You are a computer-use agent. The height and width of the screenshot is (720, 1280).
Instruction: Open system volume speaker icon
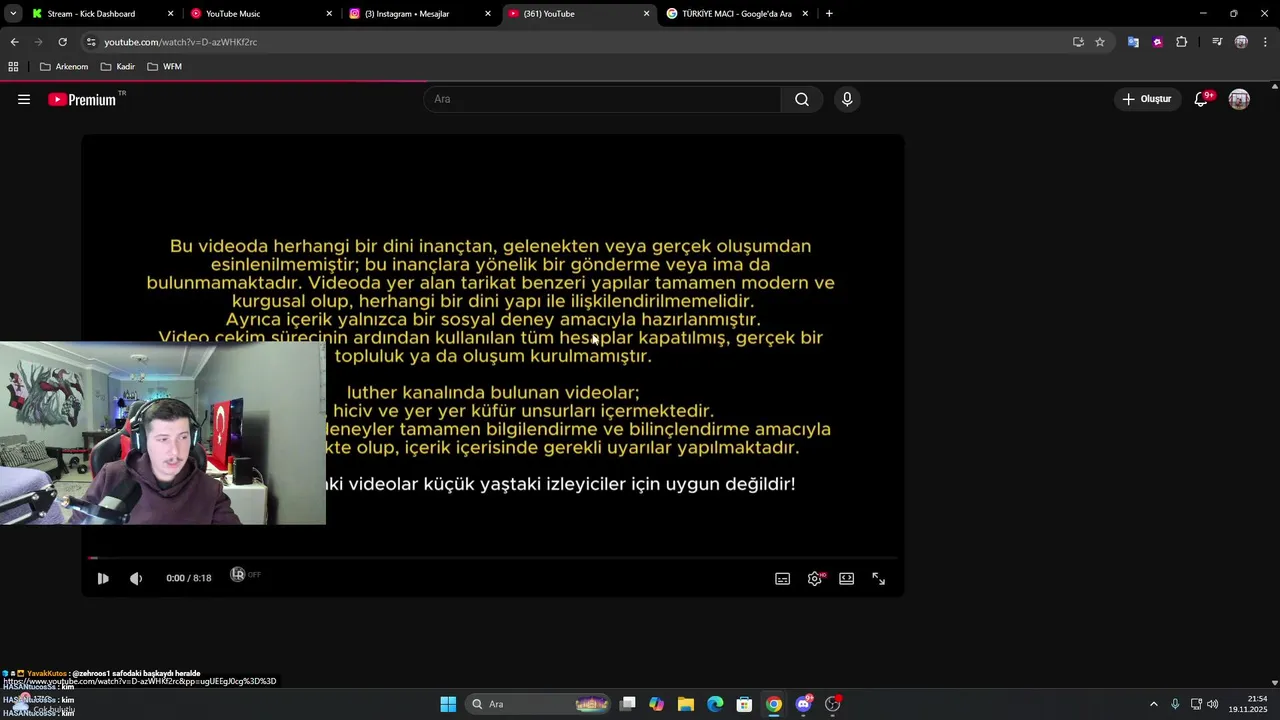pyautogui.click(x=1212, y=704)
